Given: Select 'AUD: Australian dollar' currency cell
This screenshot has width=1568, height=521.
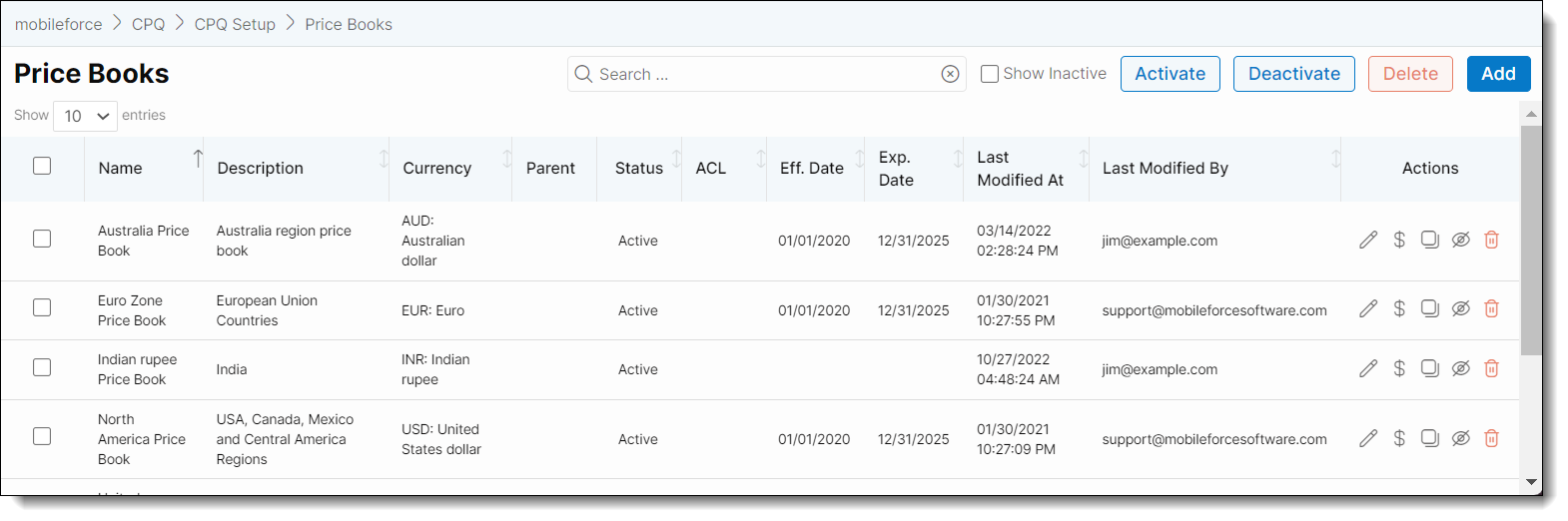Looking at the screenshot, I should click(x=433, y=241).
